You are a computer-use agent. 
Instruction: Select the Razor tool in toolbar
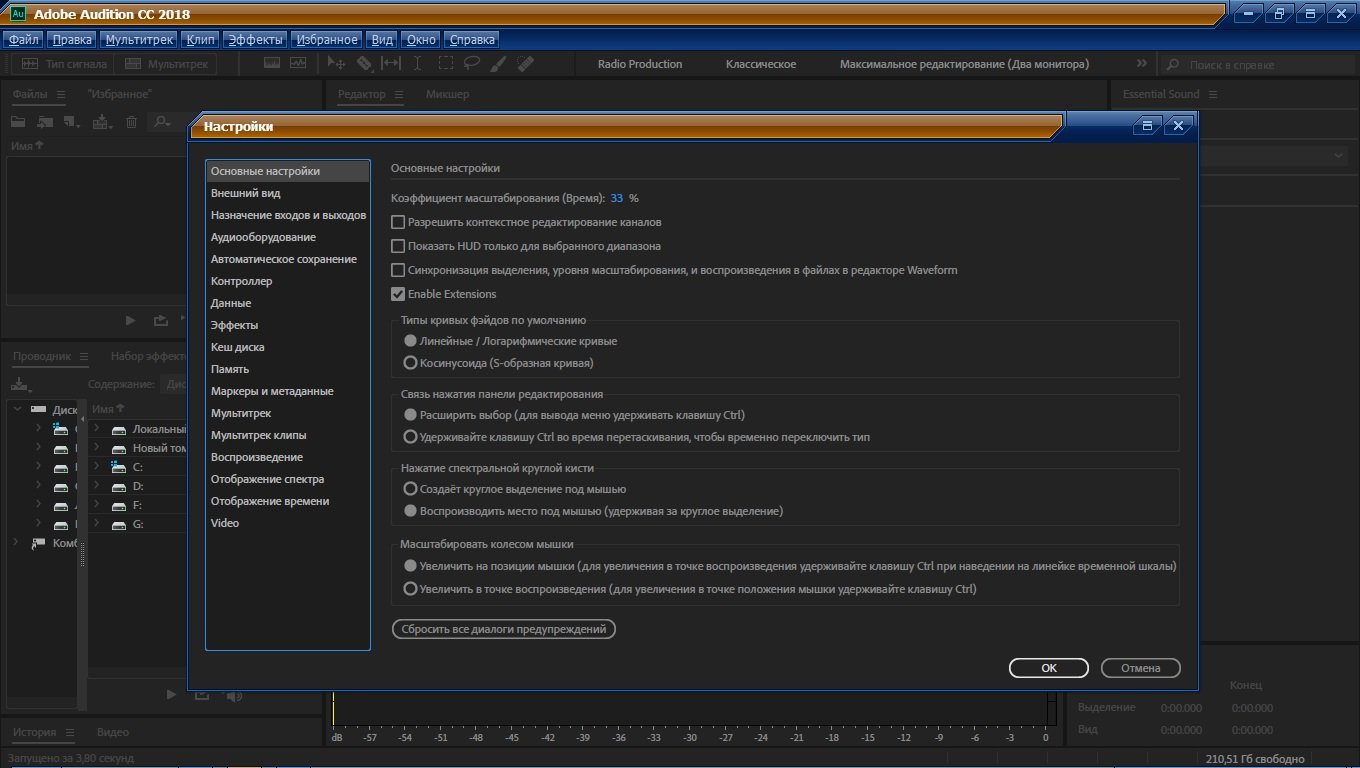[364, 63]
